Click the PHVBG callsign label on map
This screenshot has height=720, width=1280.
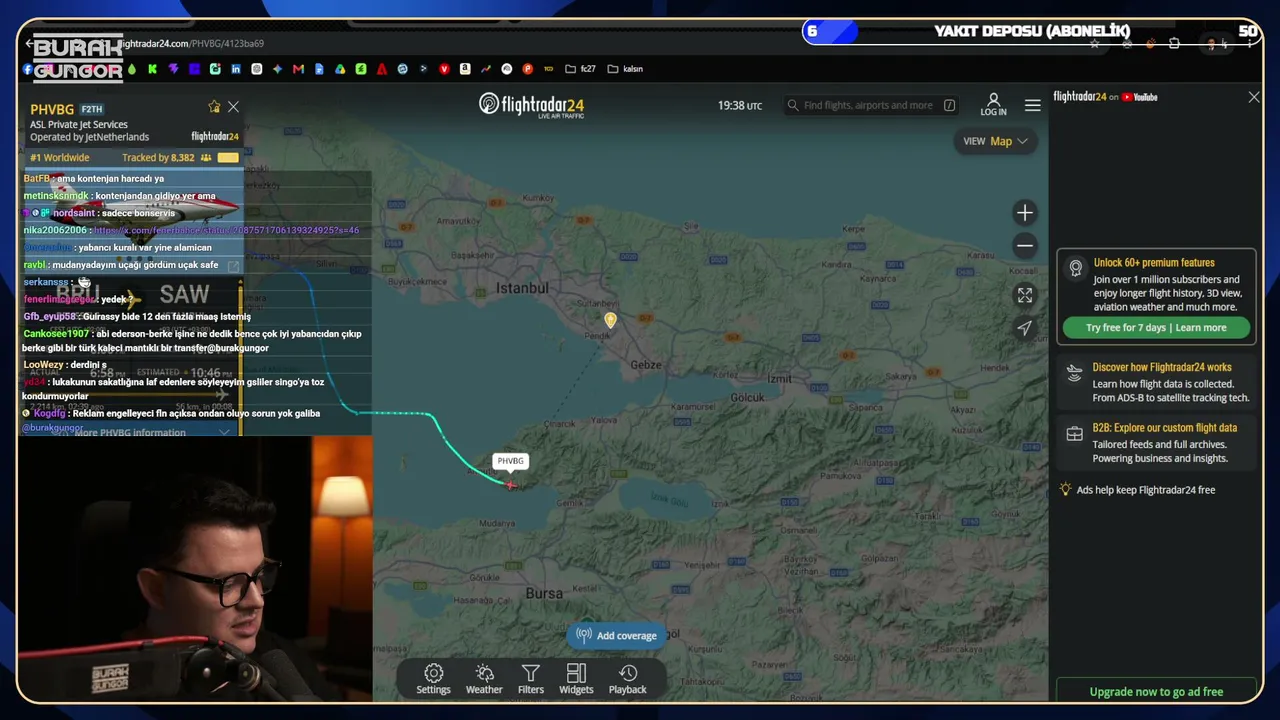point(510,461)
